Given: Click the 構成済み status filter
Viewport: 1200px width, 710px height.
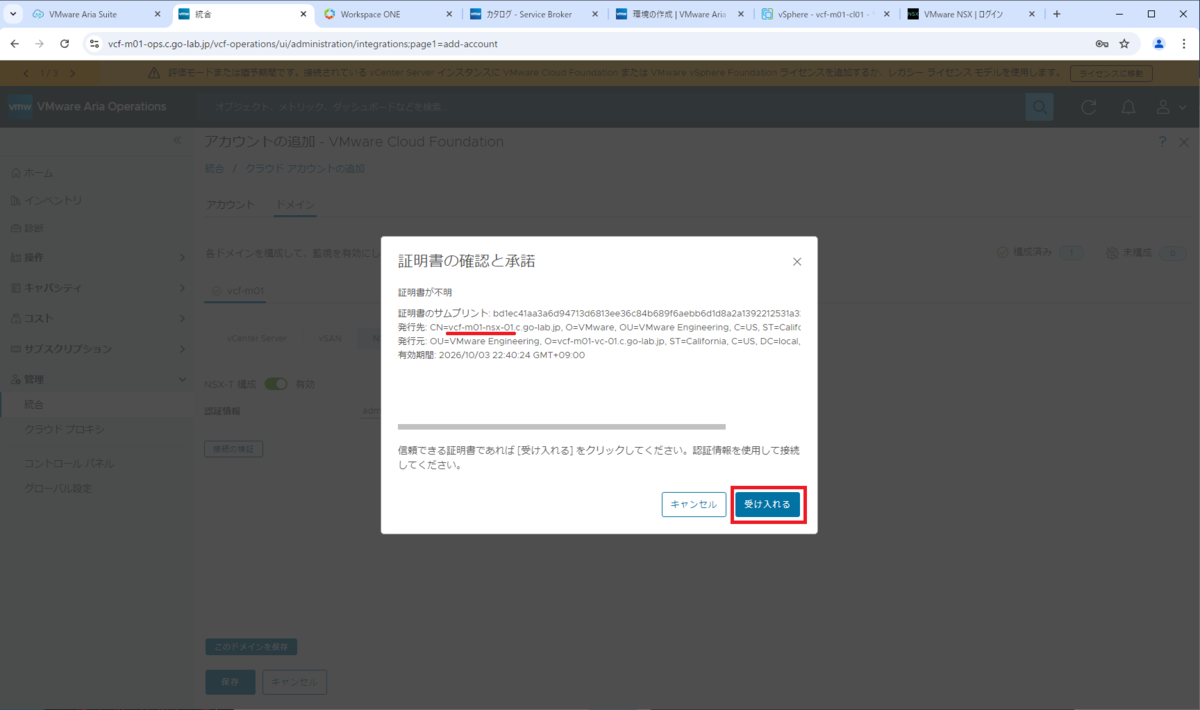Looking at the screenshot, I should pyautogui.click(x=1040, y=253).
